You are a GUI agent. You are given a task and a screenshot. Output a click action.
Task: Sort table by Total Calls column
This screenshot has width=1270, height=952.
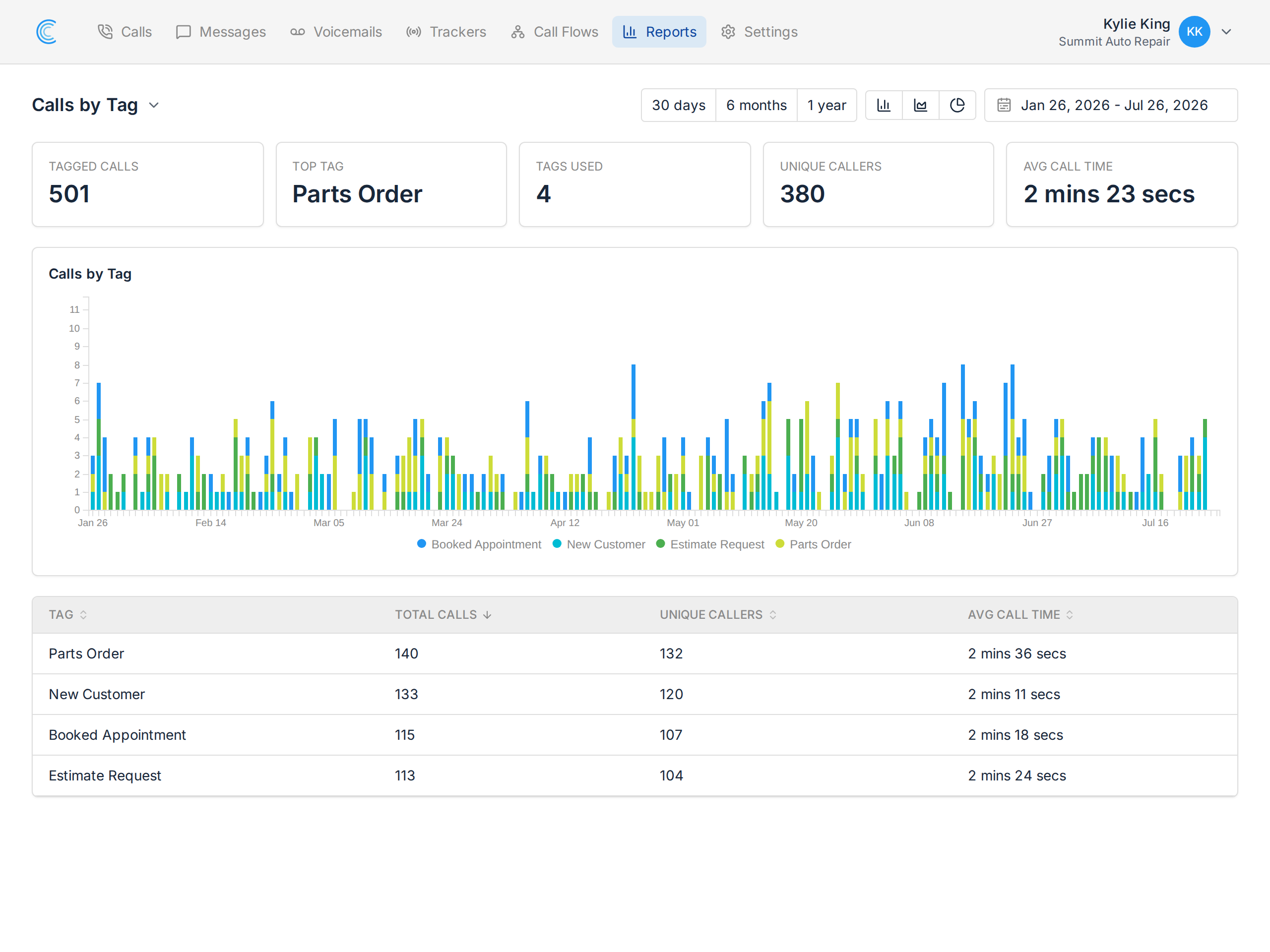pyautogui.click(x=443, y=614)
